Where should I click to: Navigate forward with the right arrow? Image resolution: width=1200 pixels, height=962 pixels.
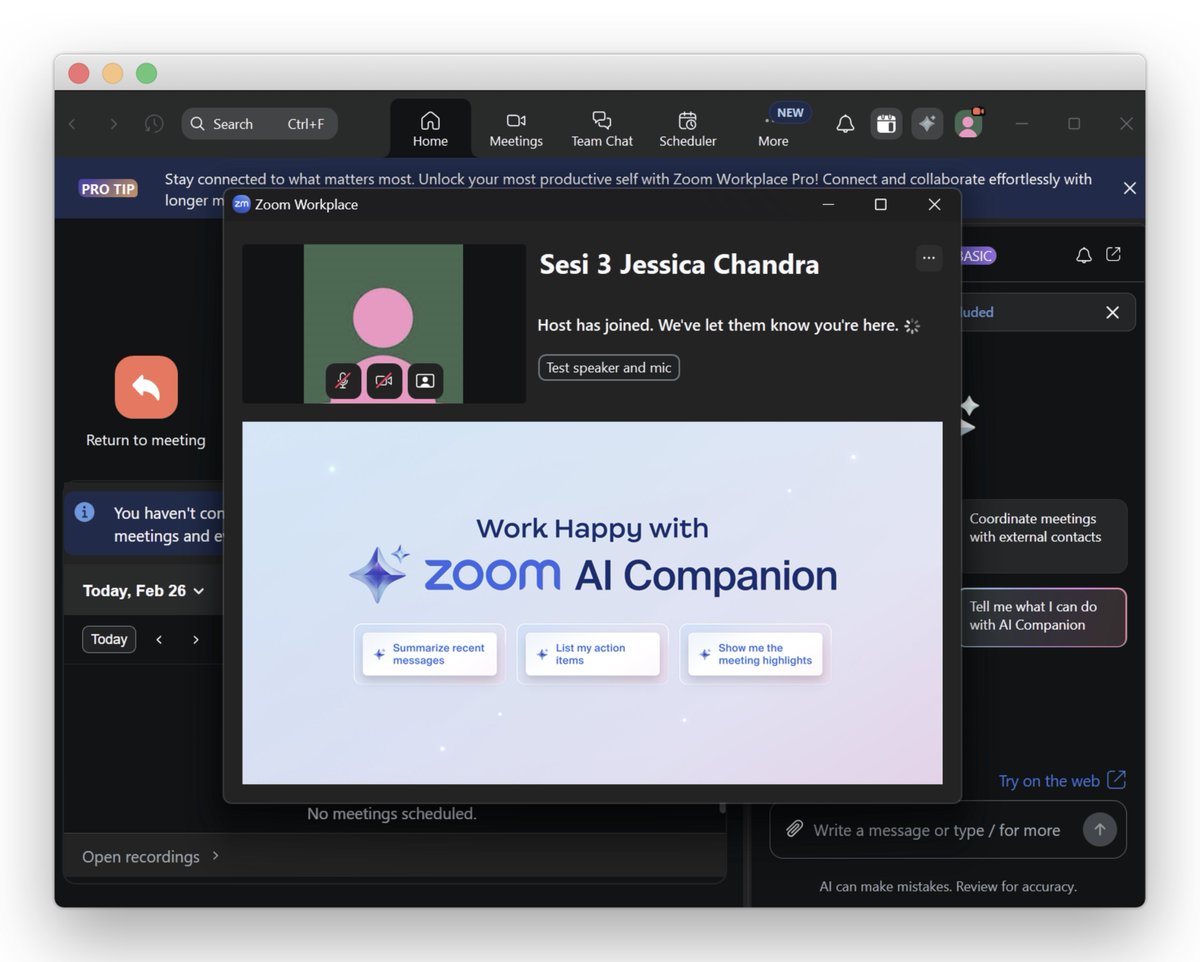(113, 124)
